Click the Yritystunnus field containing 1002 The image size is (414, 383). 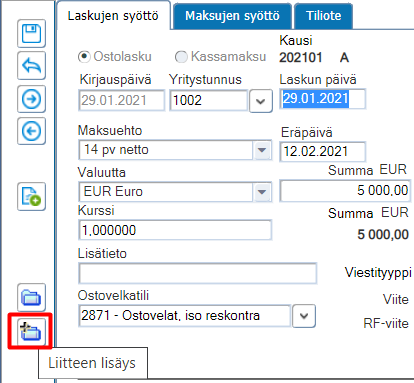pos(209,100)
